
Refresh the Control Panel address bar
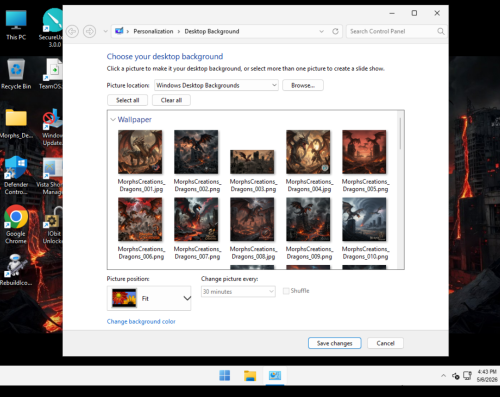[x=335, y=31]
